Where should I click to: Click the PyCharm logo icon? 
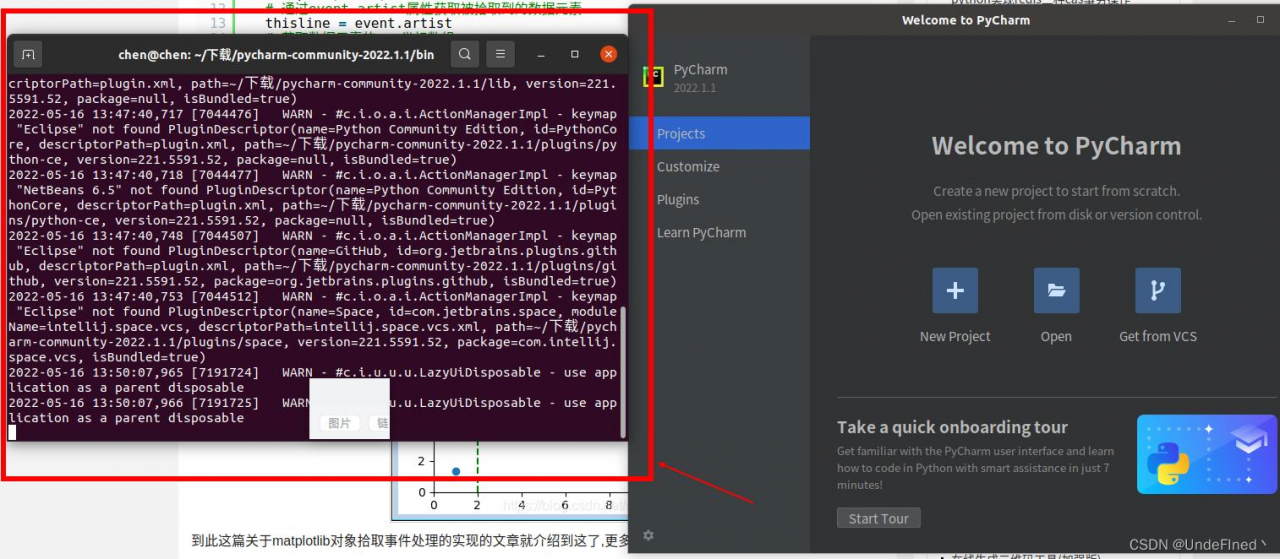[653, 76]
